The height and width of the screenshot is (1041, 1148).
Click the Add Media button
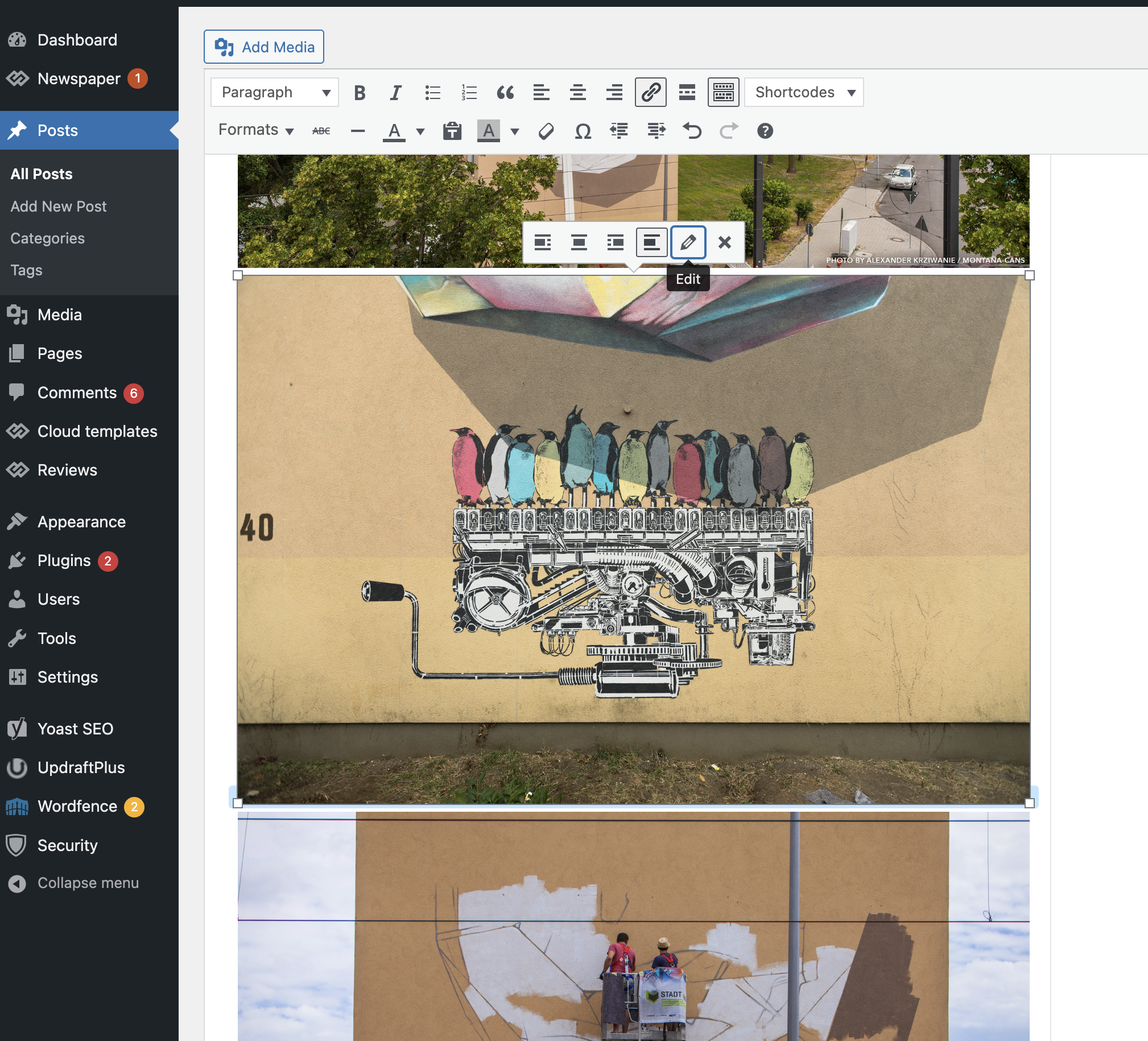pos(263,47)
